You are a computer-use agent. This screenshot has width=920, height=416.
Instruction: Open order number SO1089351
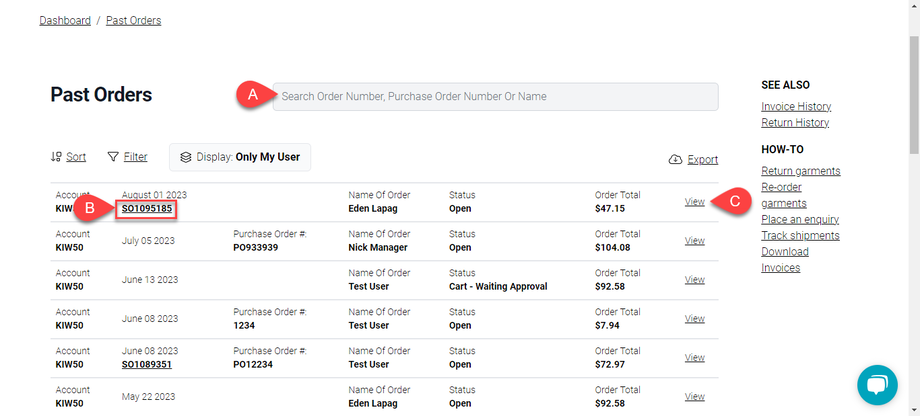click(147, 365)
